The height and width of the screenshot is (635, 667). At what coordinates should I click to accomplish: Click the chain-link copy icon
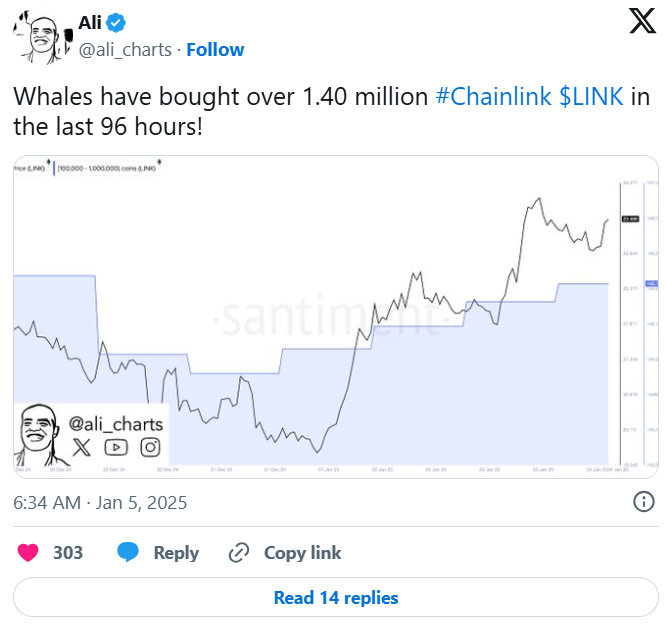click(x=238, y=552)
